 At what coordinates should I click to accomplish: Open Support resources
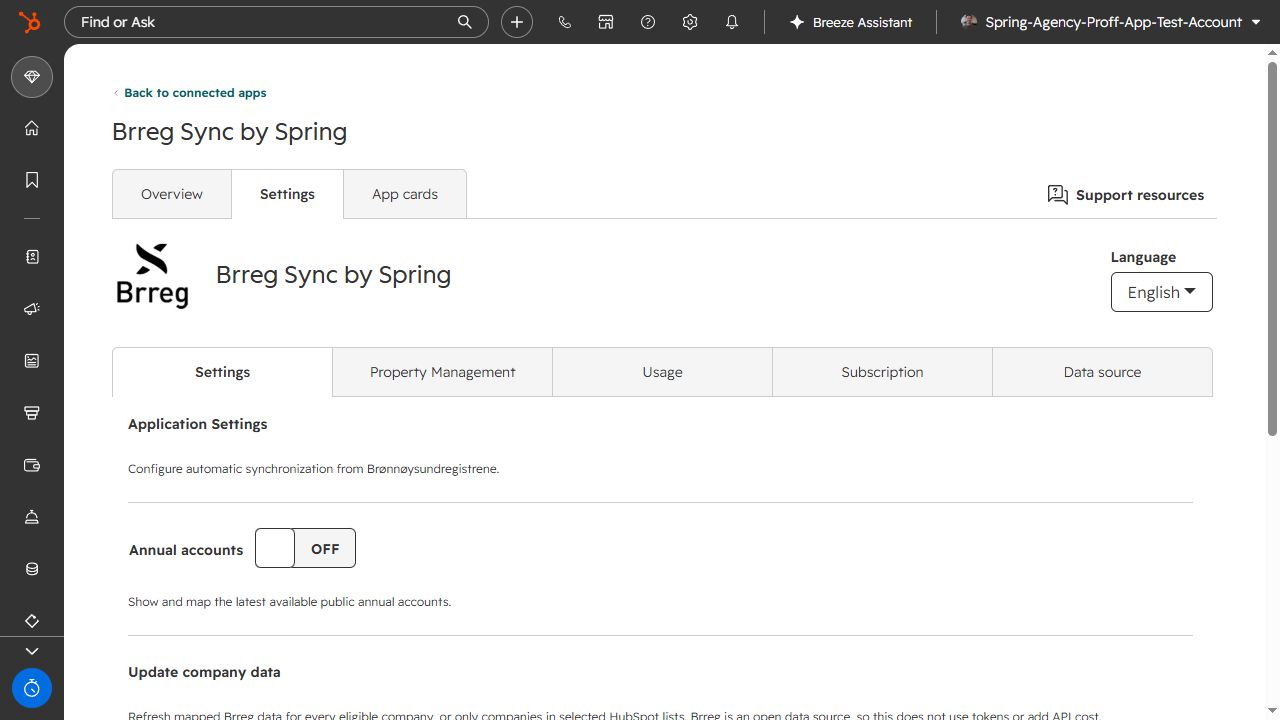tap(1126, 195)
